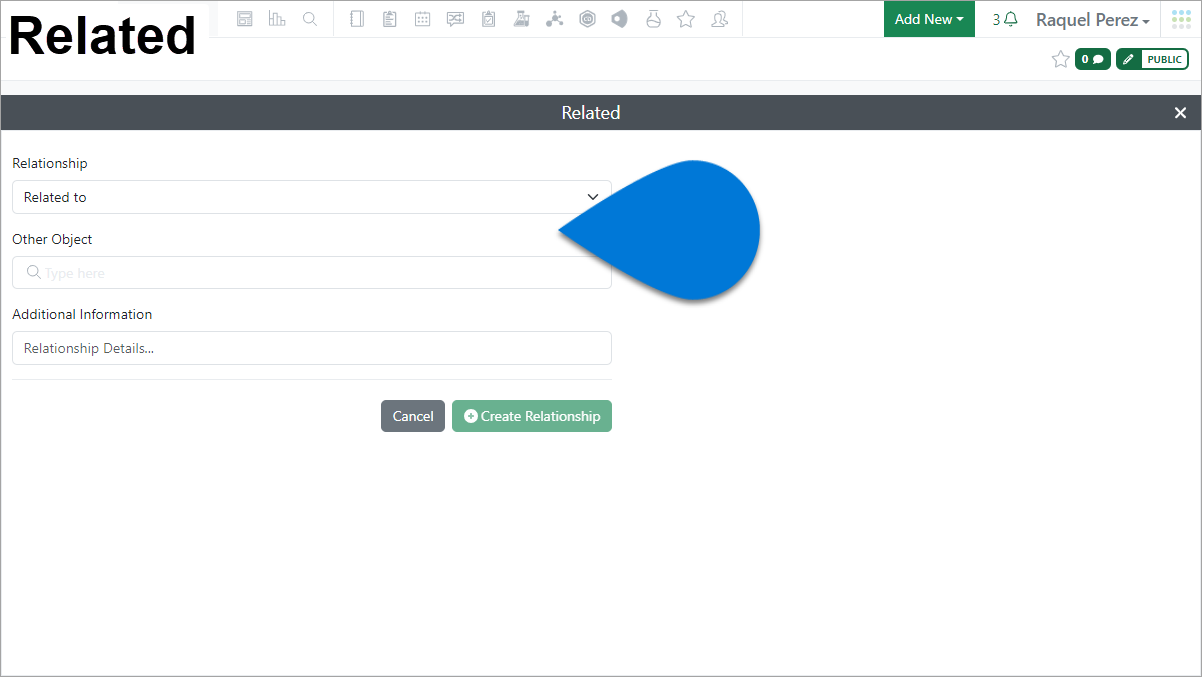Open the round-bottom flask icon
Image resolution: width=1202 pixels, height=677 pixels.
[x=653, y=19]
